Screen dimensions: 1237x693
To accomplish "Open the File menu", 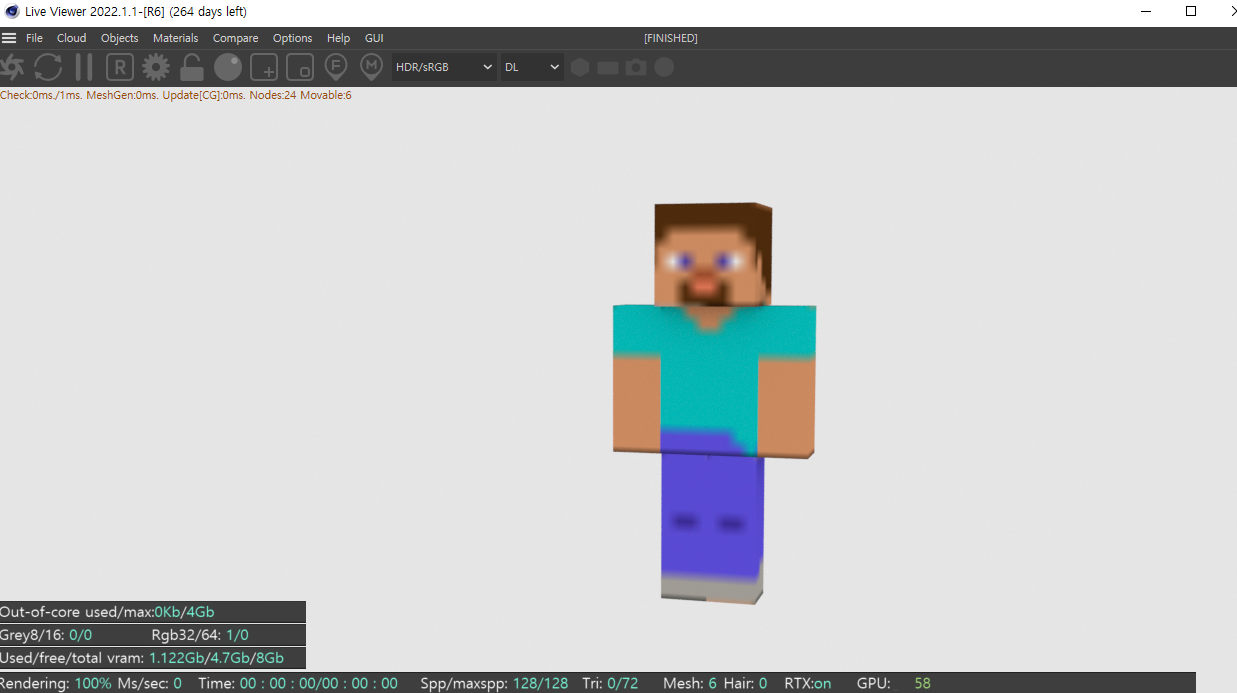I will (34, 38).
